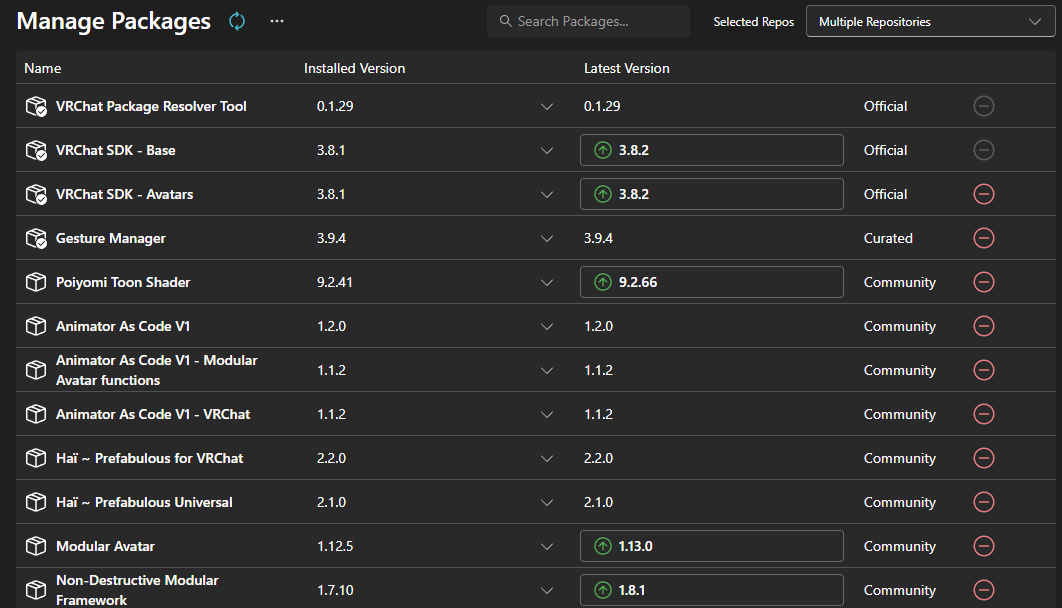Update VRChat SDK - Base to 3.8.2

[712, 150]
